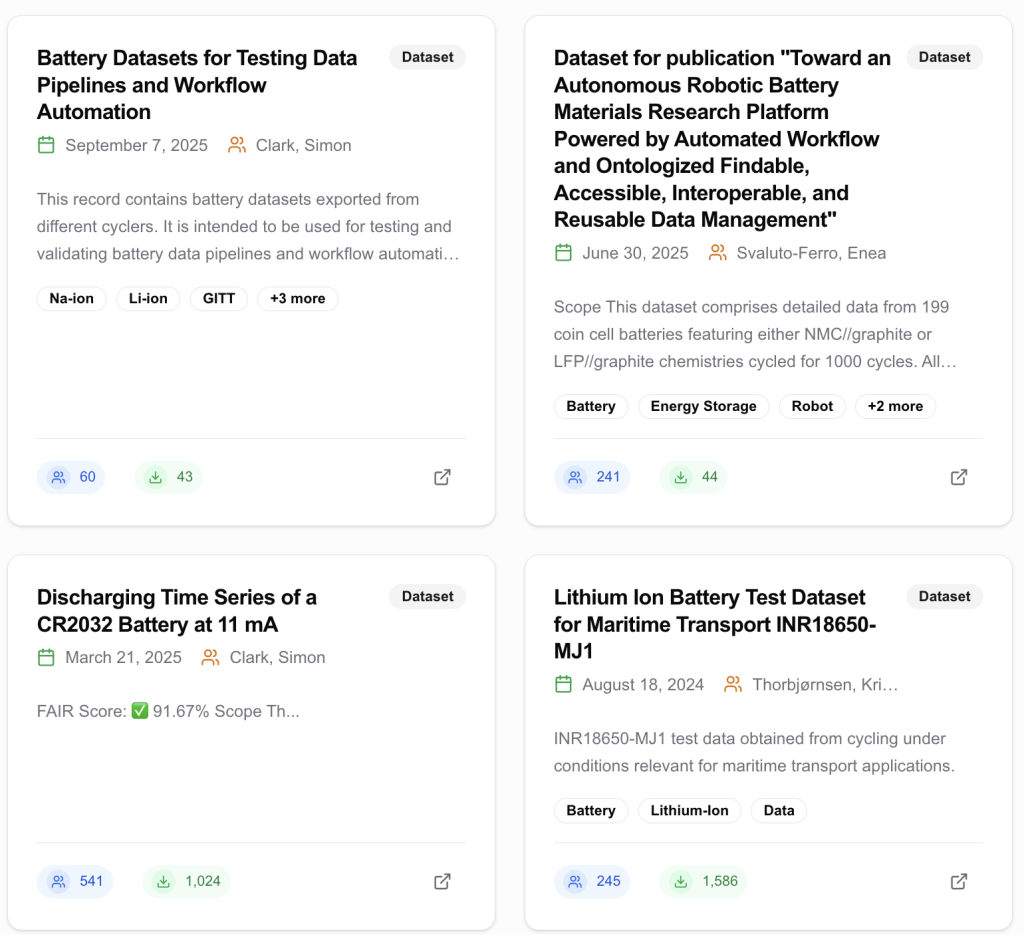
Task: Click the Energy Storage tag
Action: pos(703,406)
